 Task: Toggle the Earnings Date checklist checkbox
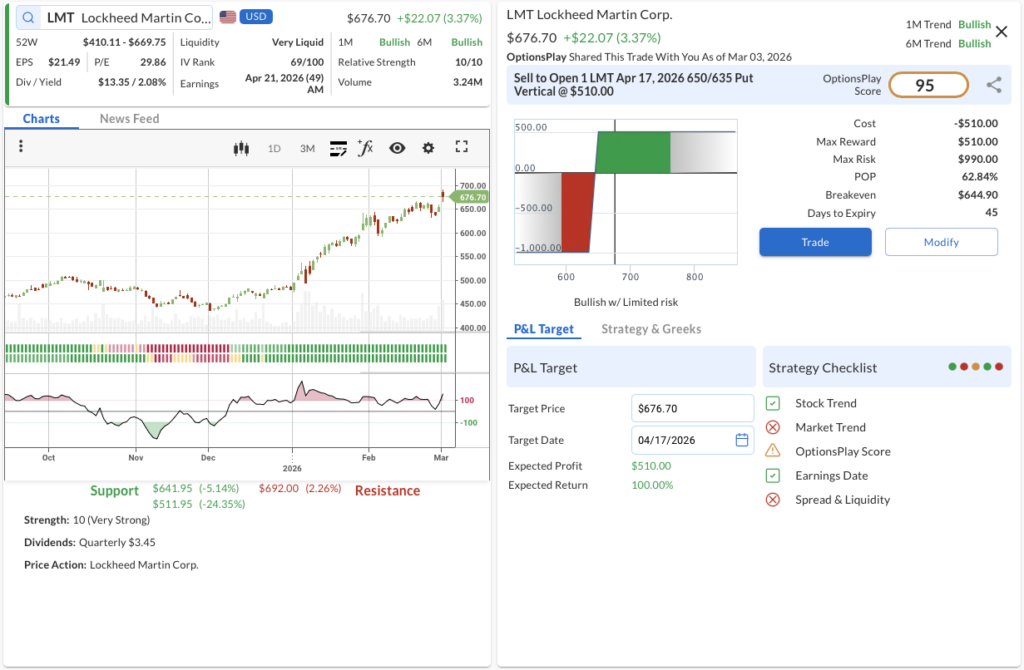pos(773,476)
